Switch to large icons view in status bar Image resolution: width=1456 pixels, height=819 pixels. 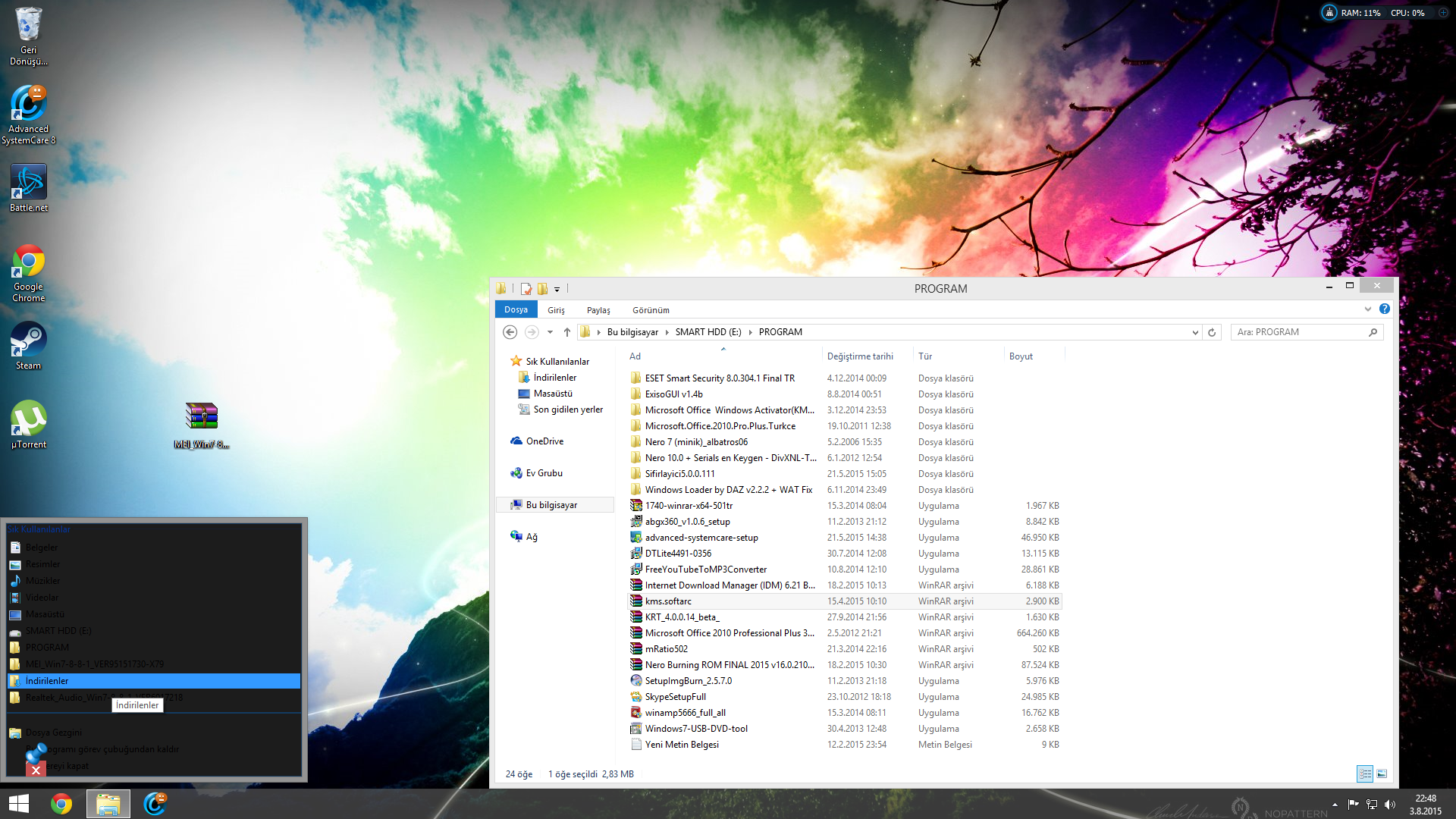[x=1382, y=774]
